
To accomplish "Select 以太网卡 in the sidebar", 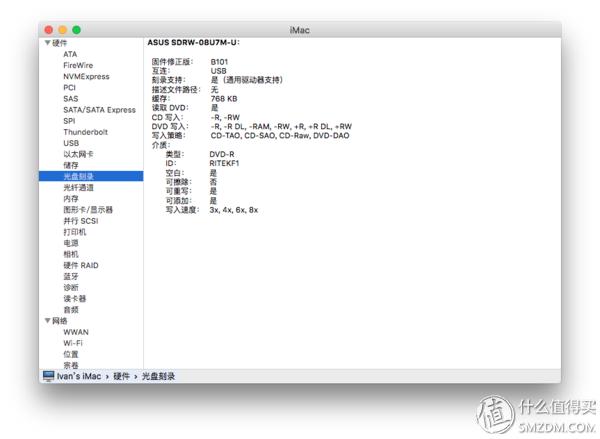I will tap(79, 154).
